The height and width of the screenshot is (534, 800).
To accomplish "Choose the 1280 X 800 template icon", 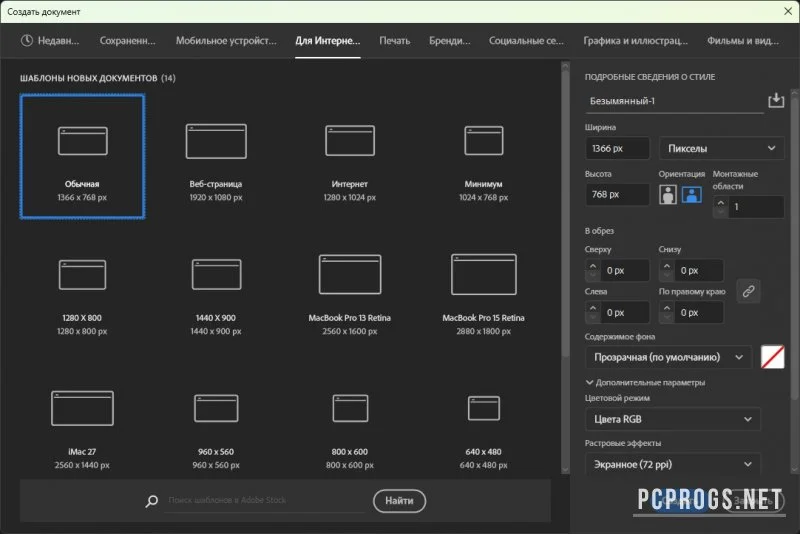I will [x=82, y=274].
